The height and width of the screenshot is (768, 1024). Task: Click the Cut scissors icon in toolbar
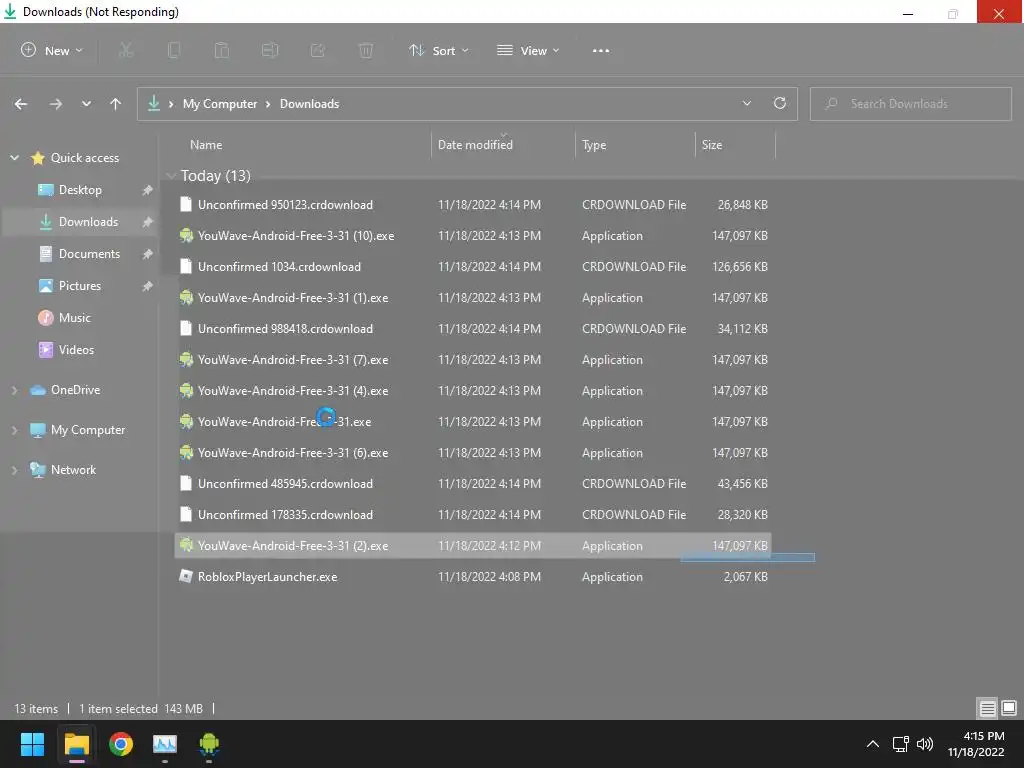[x=125, y=50]
